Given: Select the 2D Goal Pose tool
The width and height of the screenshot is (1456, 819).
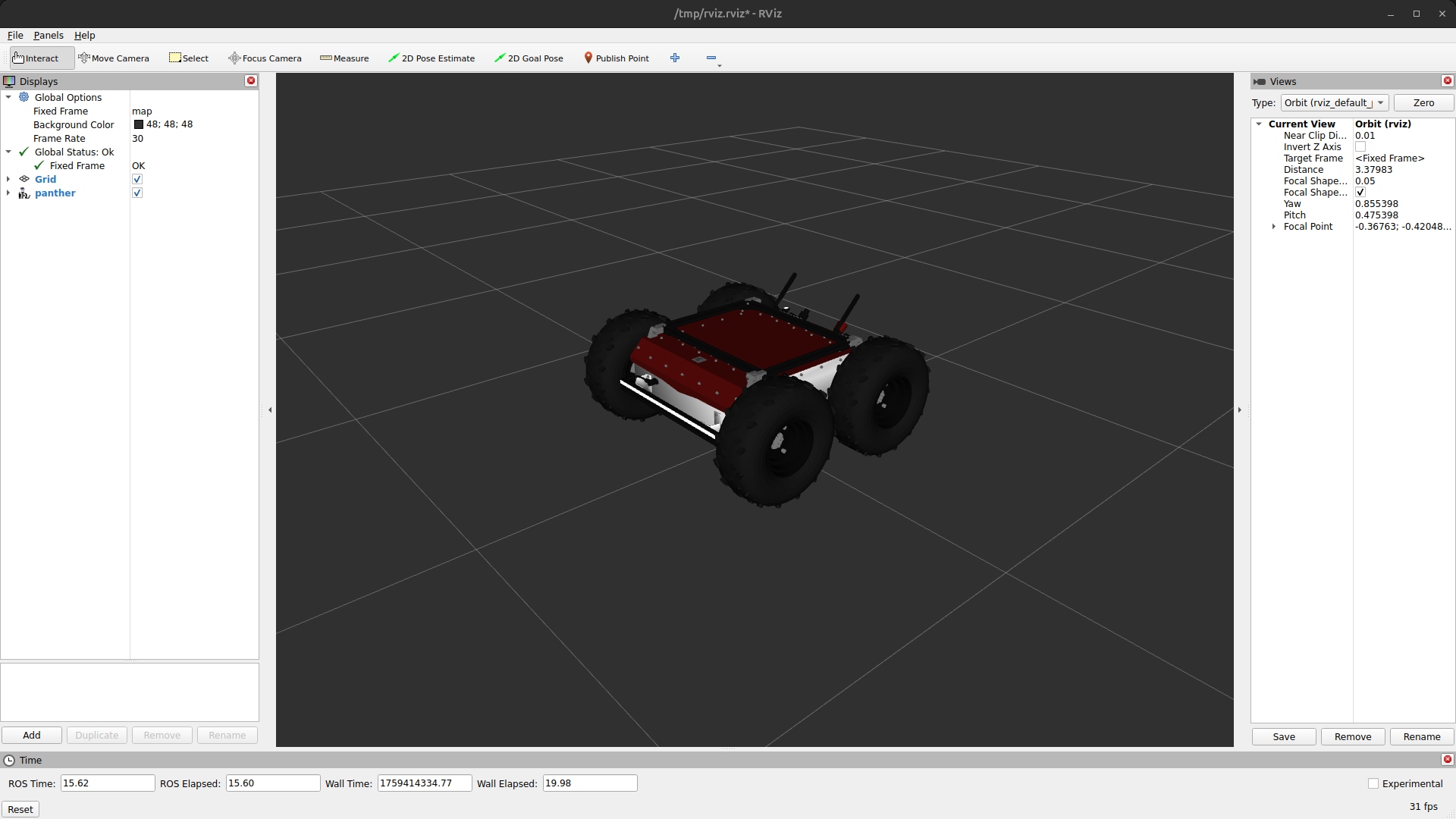Looking at the screenshot, I should 529,58.
